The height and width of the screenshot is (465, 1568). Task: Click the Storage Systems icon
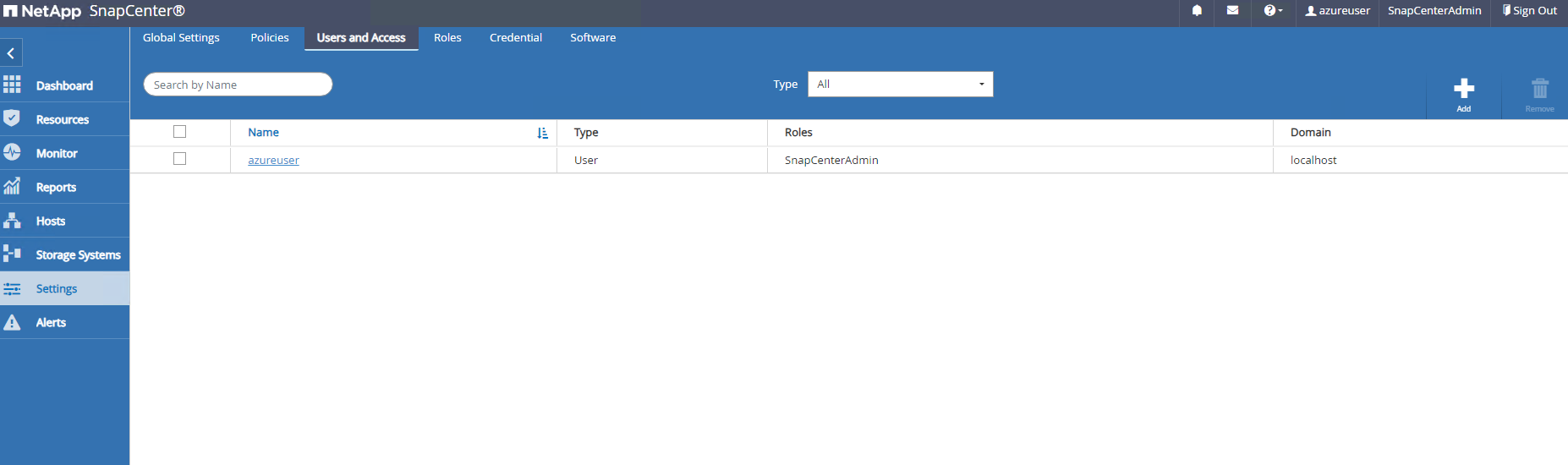click(12, 254)
